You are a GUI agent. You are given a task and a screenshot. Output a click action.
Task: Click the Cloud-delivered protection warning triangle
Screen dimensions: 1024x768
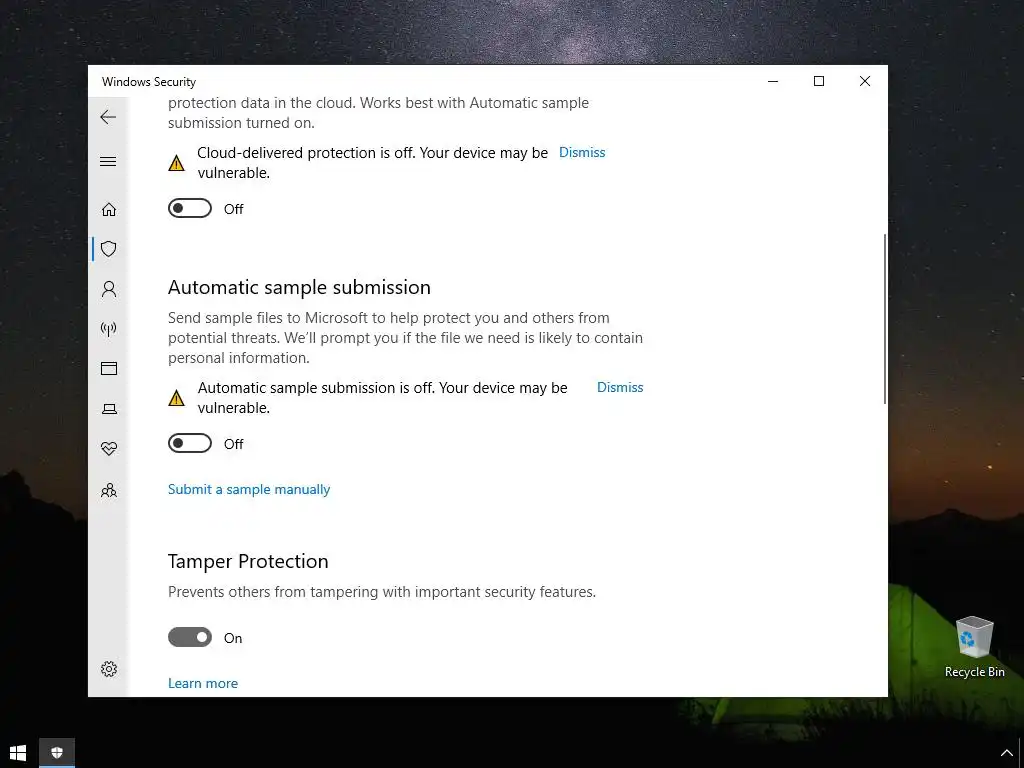pyautogui.click(x=176, y=163)
